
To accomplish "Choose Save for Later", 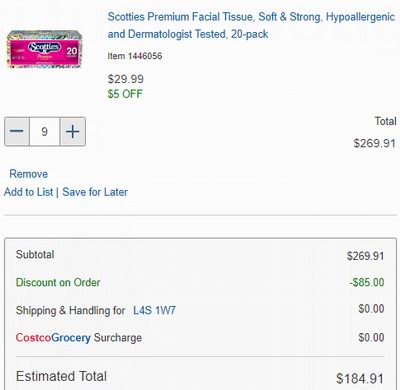I will (x=95, y=192).
